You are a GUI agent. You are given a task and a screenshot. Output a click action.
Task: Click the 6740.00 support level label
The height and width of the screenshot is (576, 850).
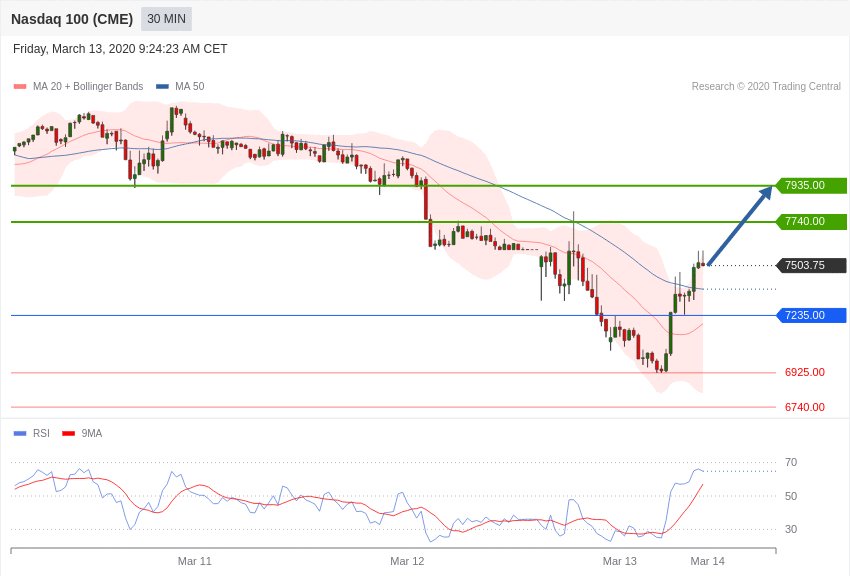(805, 407)
